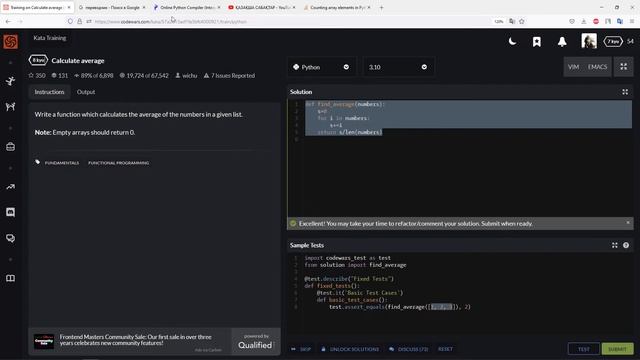
Task: Click RESET button
Action: (445, 349)
